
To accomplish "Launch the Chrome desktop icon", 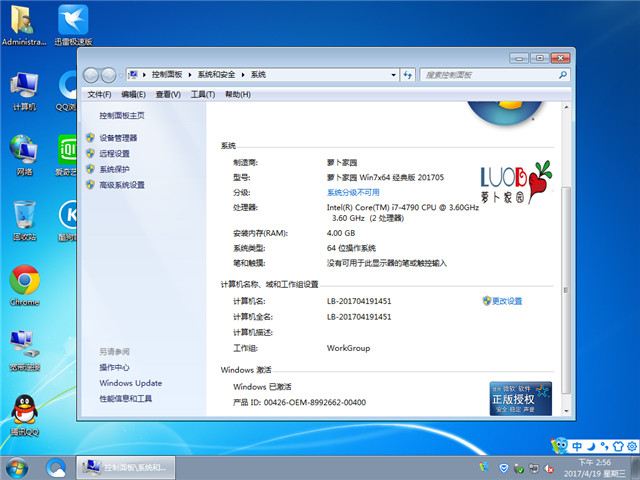I will pyautogui.click(x=24, y=285).
